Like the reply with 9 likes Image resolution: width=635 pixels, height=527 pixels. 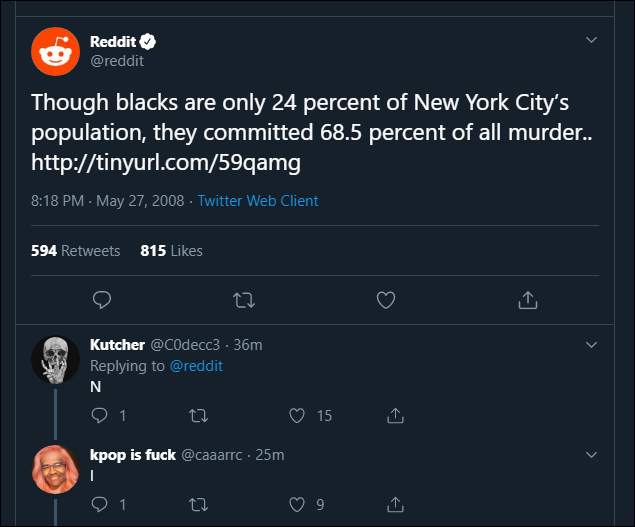296,505
